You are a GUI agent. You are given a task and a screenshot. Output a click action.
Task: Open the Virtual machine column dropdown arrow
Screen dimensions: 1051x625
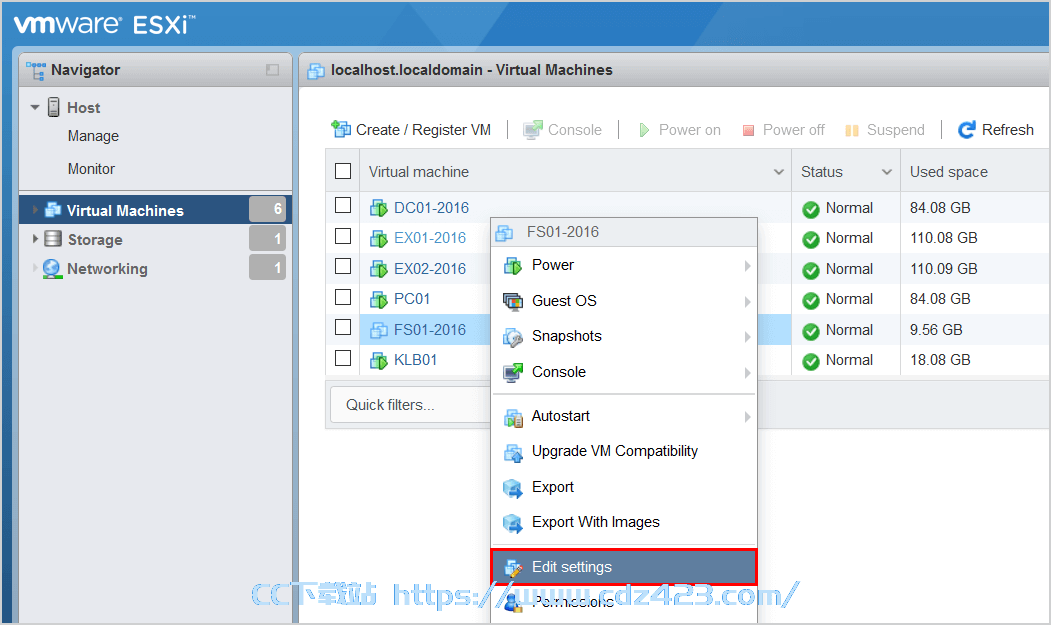pyautogui.click(x=779, y=172)
